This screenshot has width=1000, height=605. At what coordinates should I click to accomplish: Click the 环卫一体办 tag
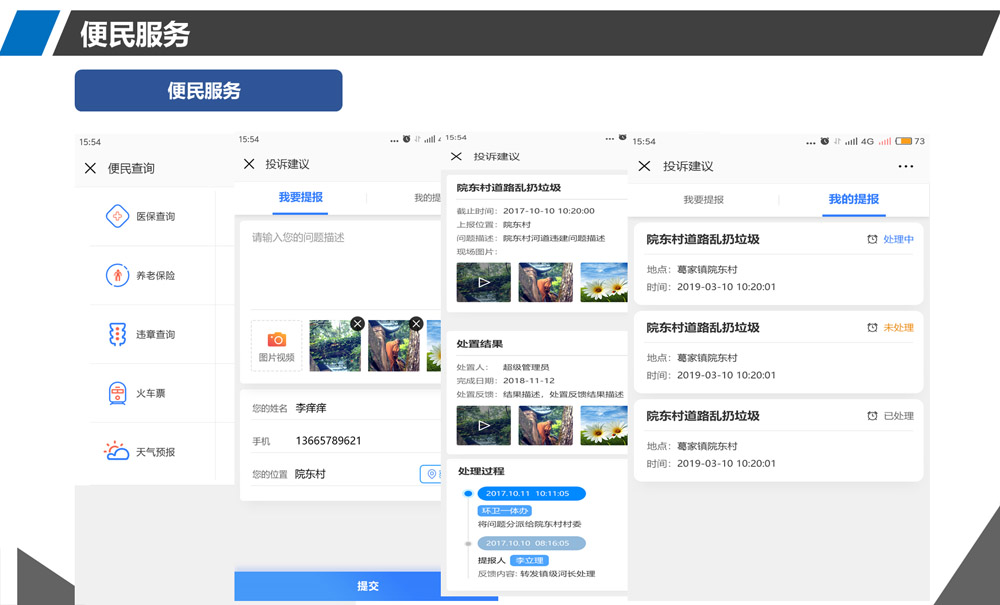coord(504,511)
